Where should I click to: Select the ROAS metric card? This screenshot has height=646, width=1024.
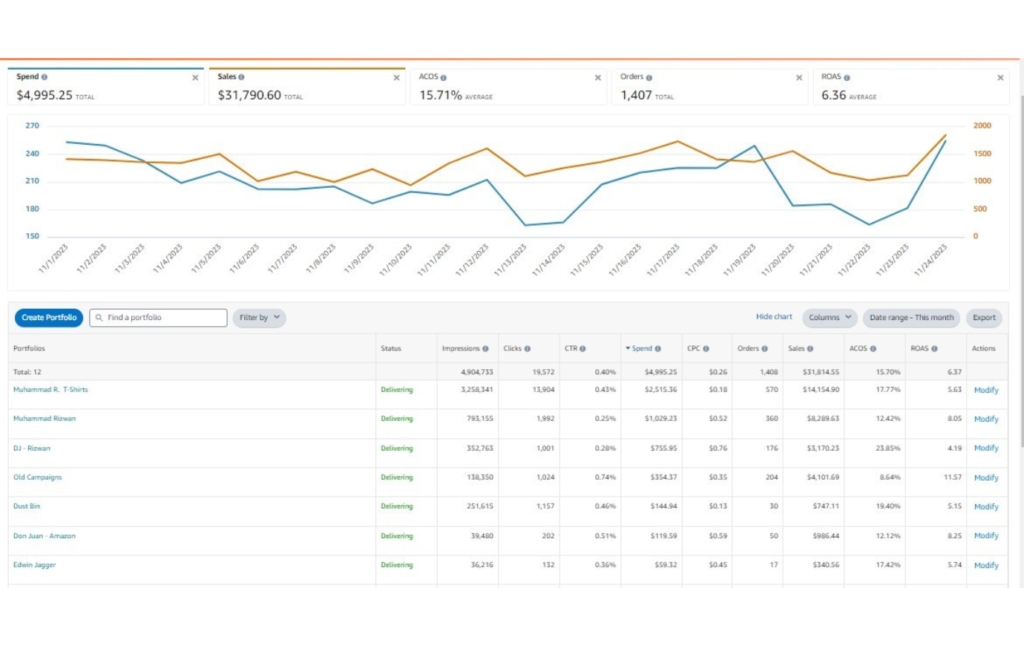[x=910, y=86]
